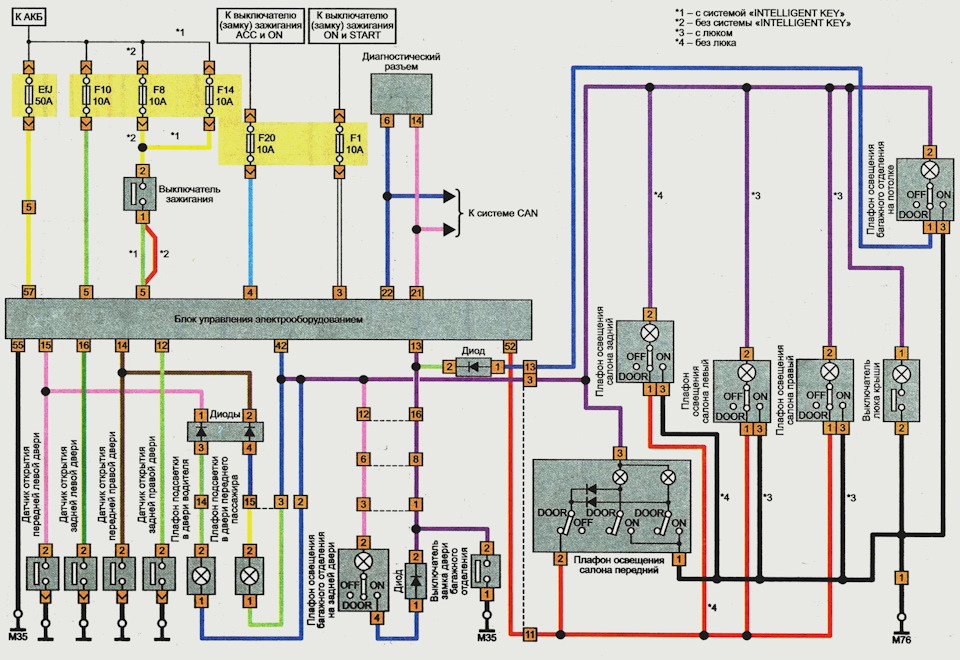
Task: Select the F10 10A fuse symbol
Action: click(x=86, y=96)
